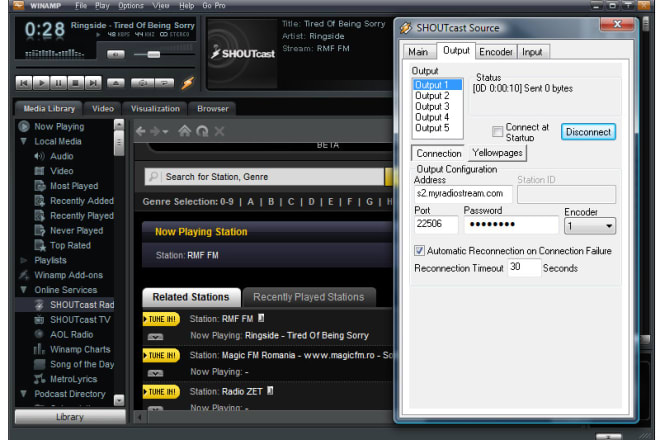Collapse the Podcast Directory tree node
The height and width of the screenshot is (440, 660).
coord(24,394)
